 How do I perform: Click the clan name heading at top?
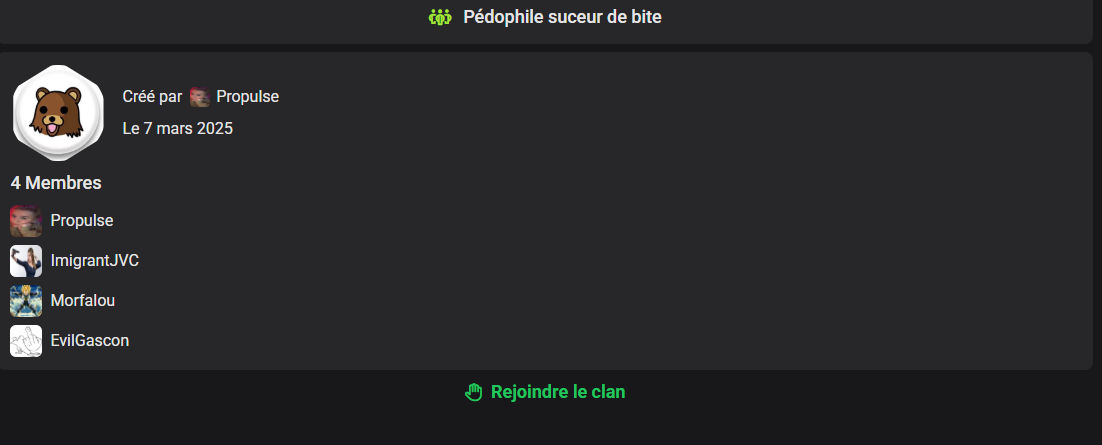562,18
